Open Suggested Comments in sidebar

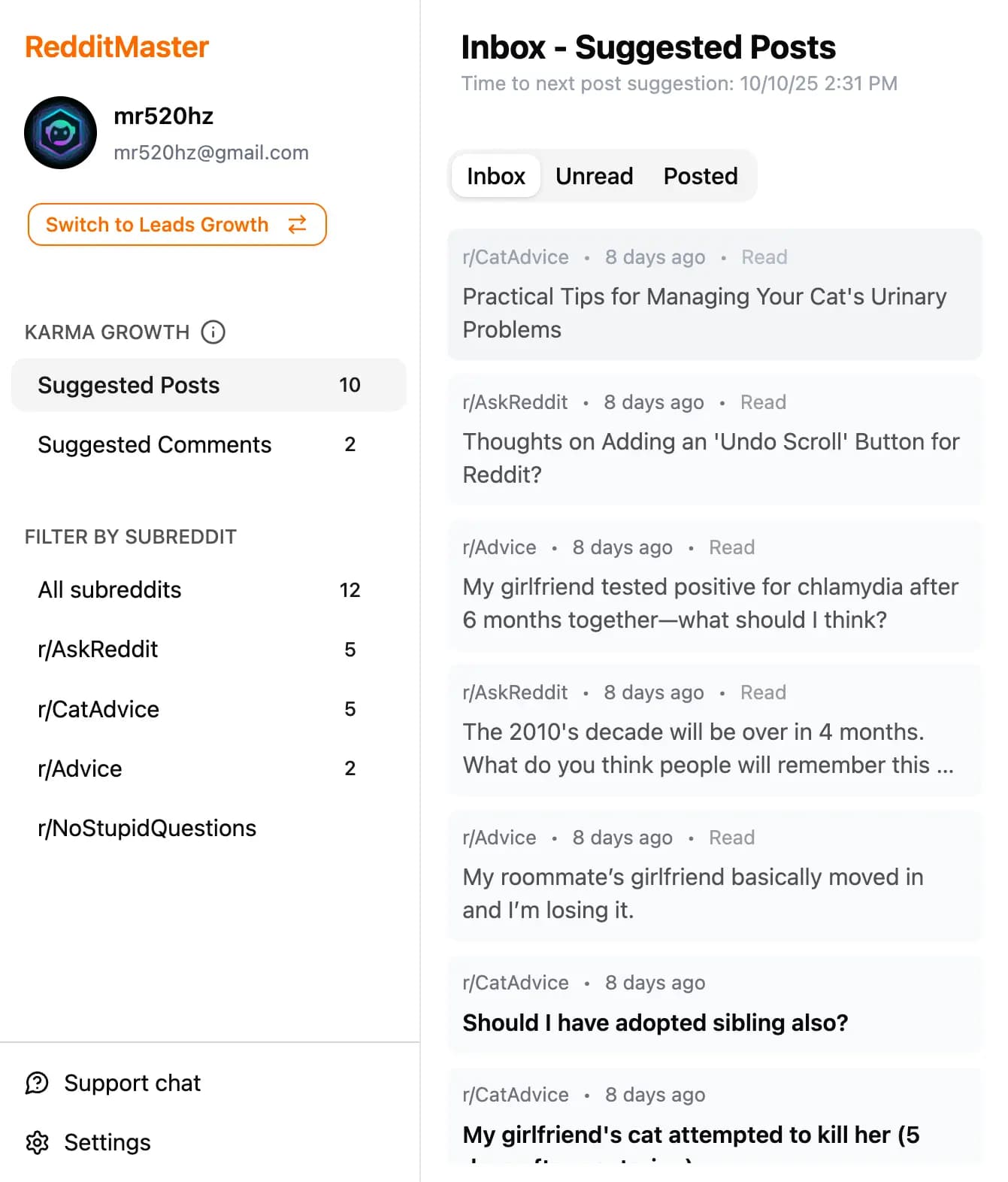(155, 444)
